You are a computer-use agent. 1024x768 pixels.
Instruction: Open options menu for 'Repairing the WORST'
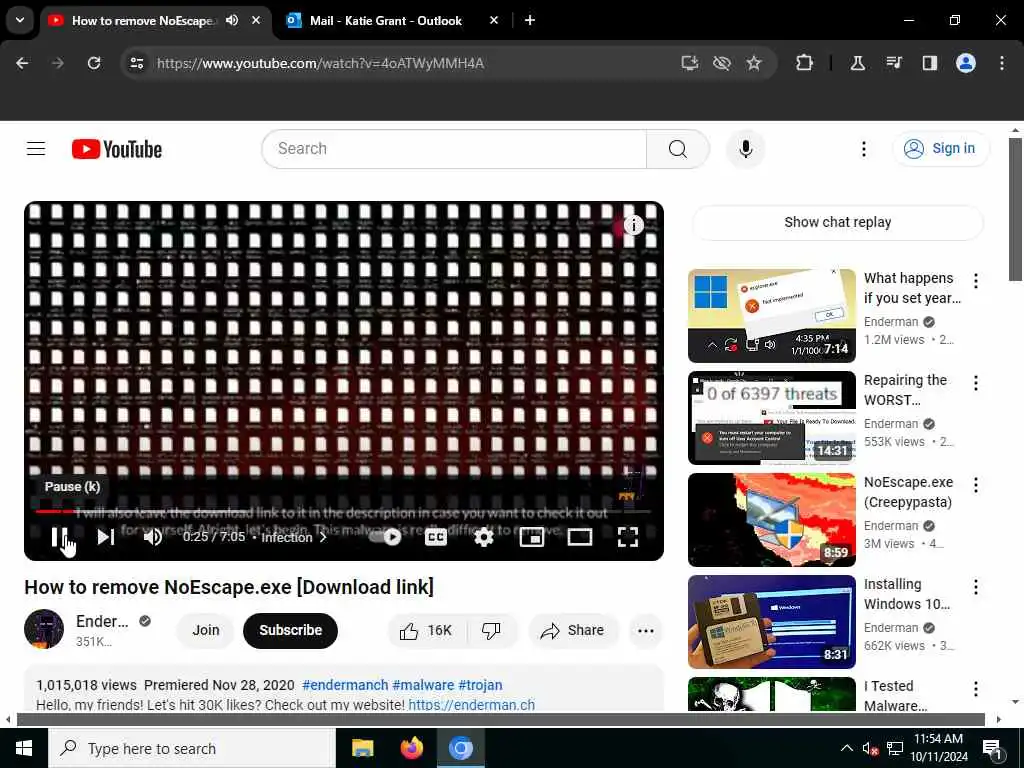point(976,383)
